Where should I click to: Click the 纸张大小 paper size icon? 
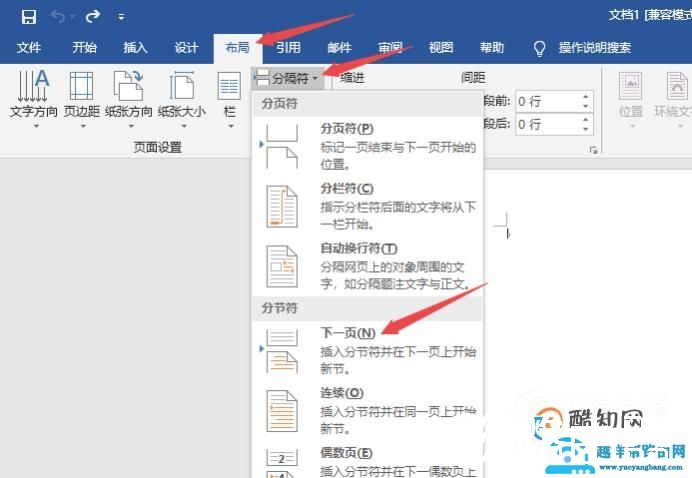[x=182, y=86]
